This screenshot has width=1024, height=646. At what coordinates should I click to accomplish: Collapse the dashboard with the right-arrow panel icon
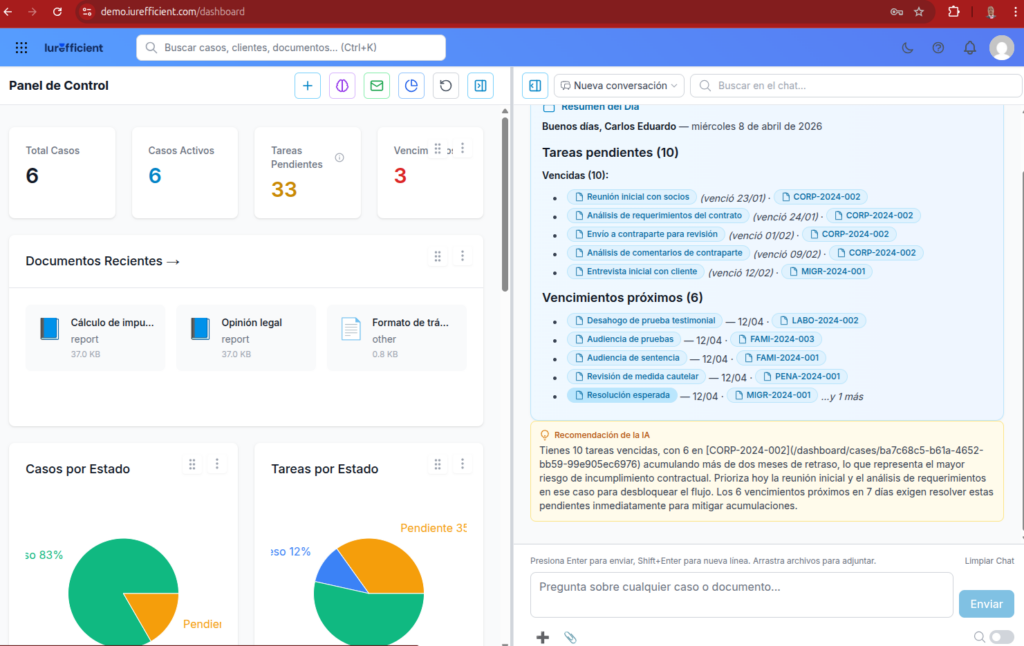(481, 86)
